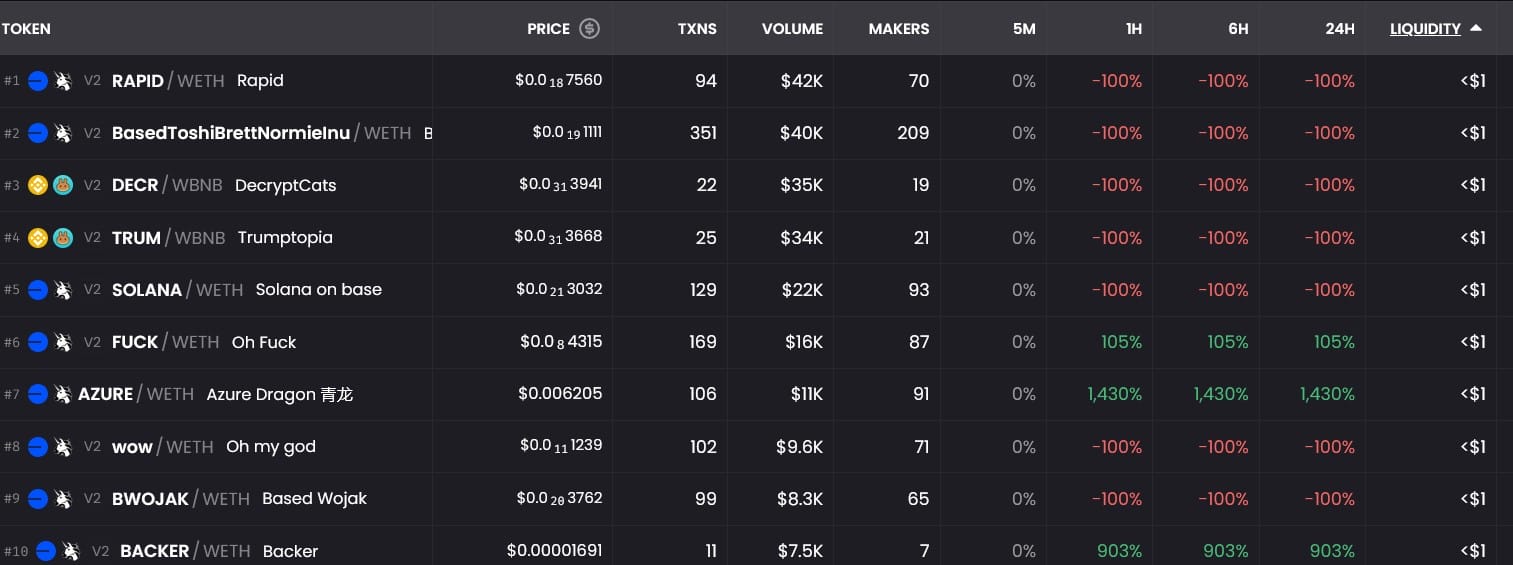
Task: Click the 1H column header
Action: [1133, 29]
